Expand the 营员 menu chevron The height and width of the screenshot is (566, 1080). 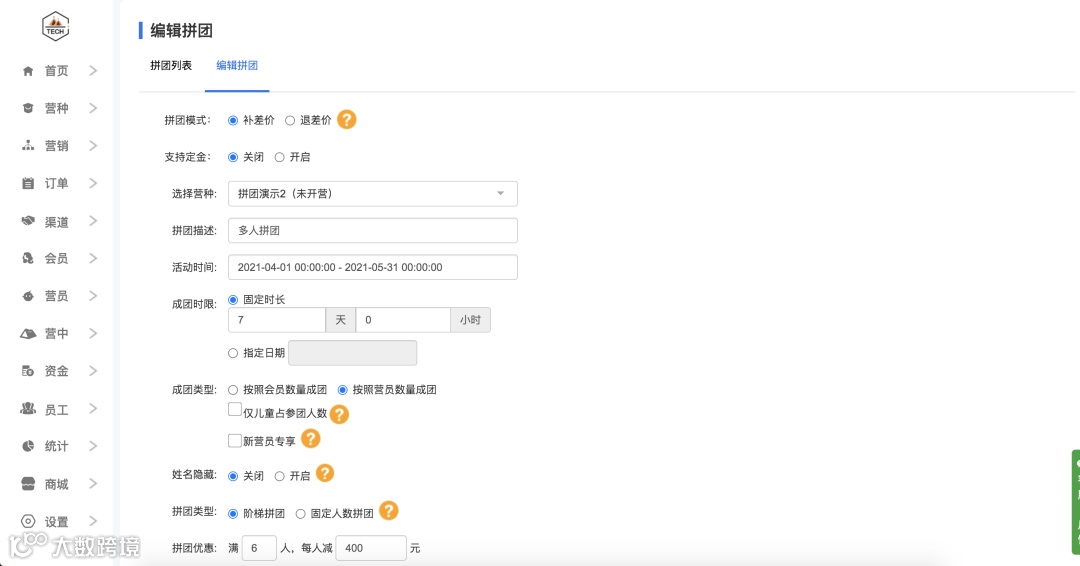pos(93,296)
